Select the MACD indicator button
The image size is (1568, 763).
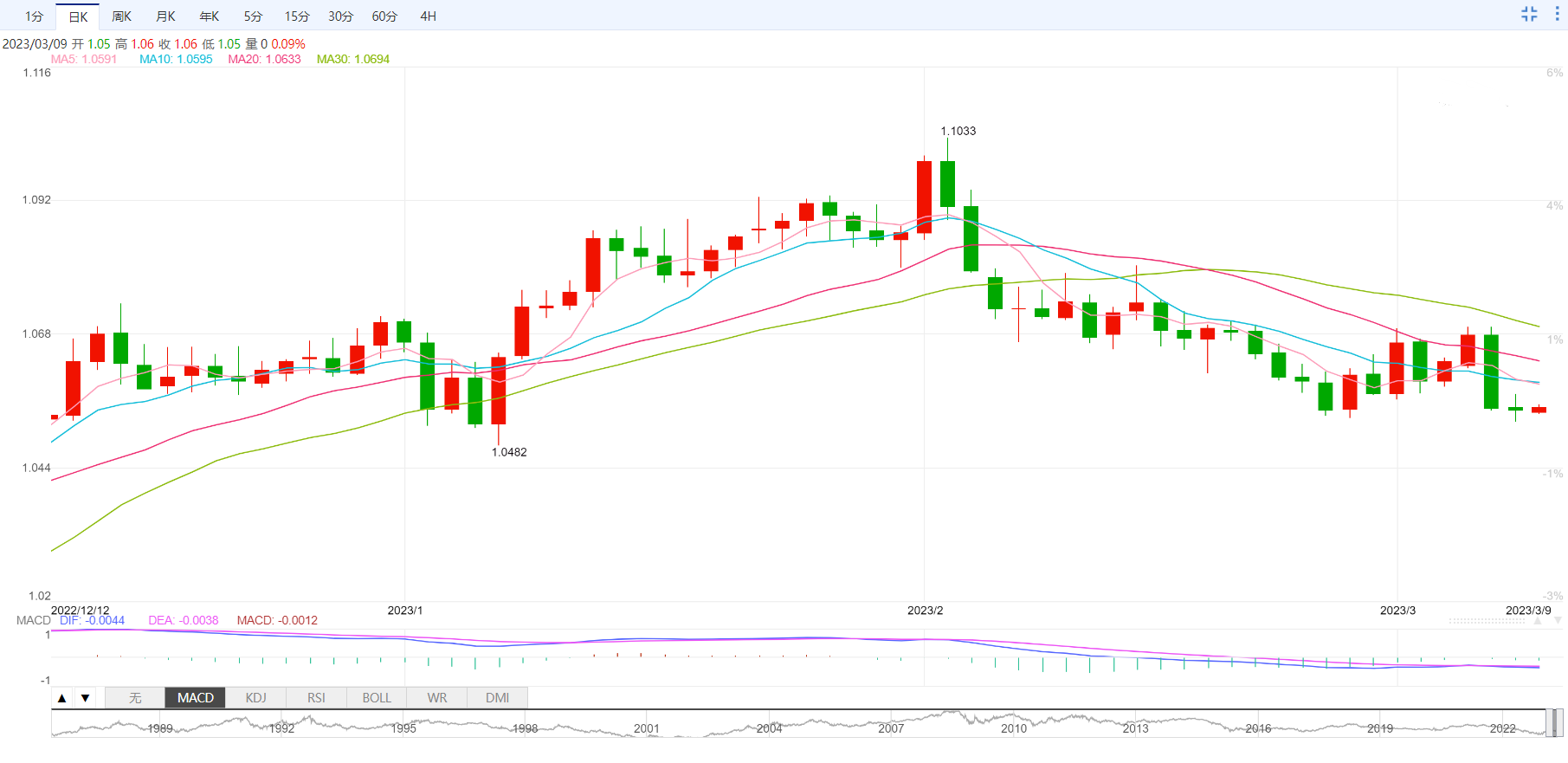tap(196, 698)
